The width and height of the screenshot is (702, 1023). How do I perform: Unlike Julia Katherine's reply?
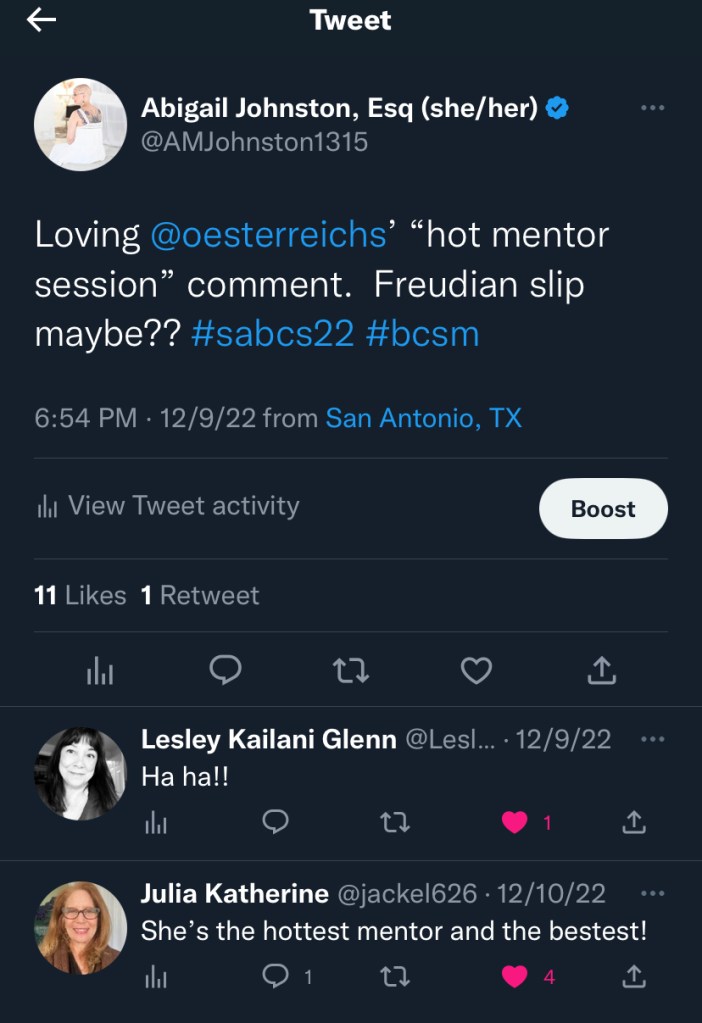pyautogui.click(x=516, y=977)
